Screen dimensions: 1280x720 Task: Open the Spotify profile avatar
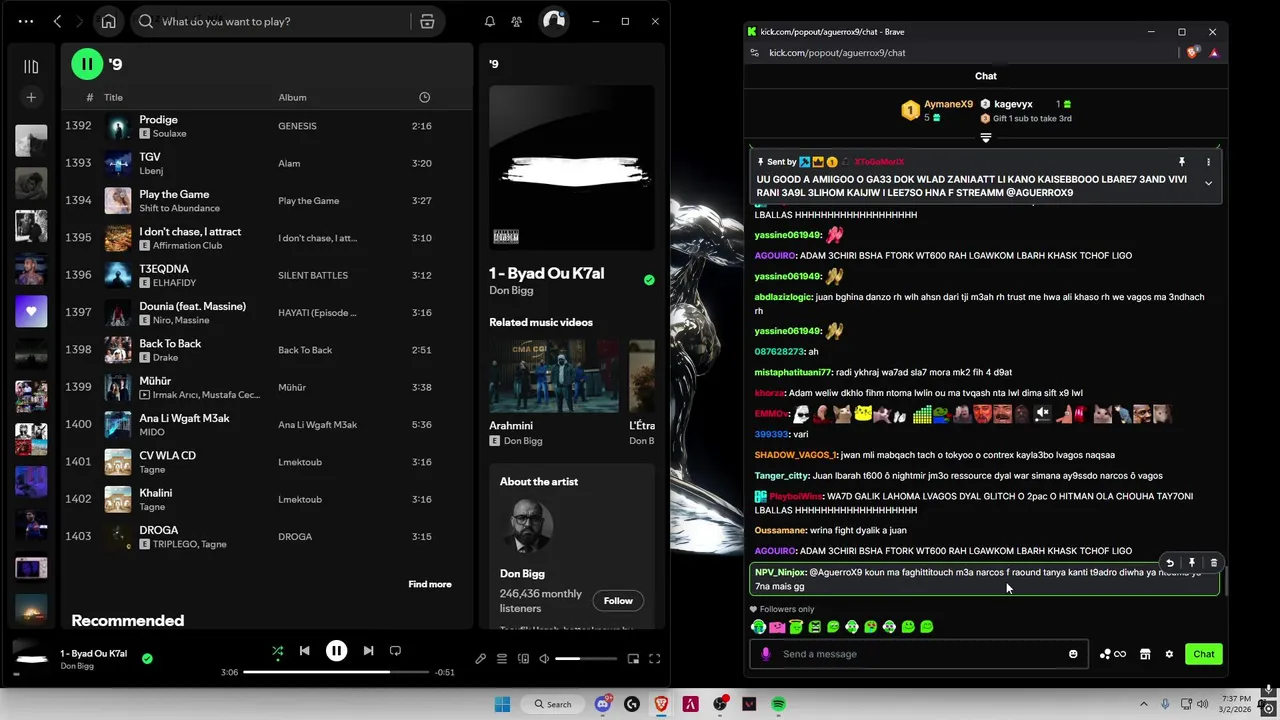(553, 21)
